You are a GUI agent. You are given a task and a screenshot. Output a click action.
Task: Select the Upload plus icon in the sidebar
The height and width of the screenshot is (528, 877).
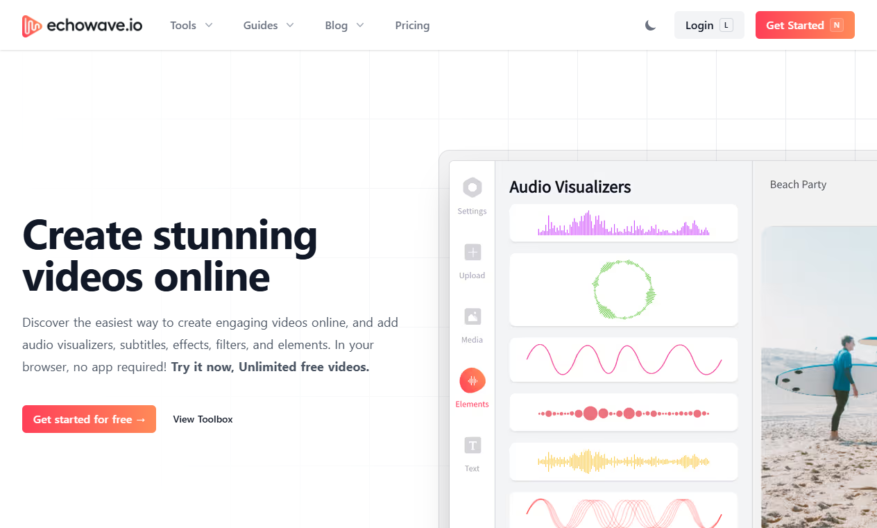473,252
